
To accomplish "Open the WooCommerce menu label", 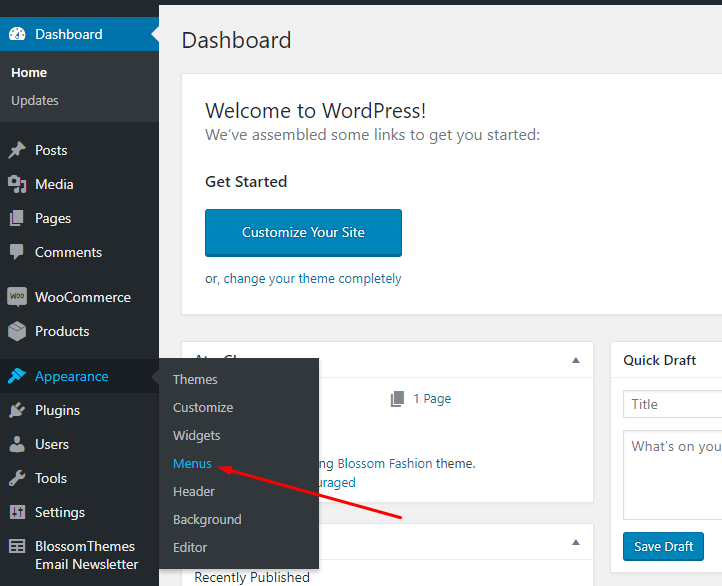I will click(83, 297).
